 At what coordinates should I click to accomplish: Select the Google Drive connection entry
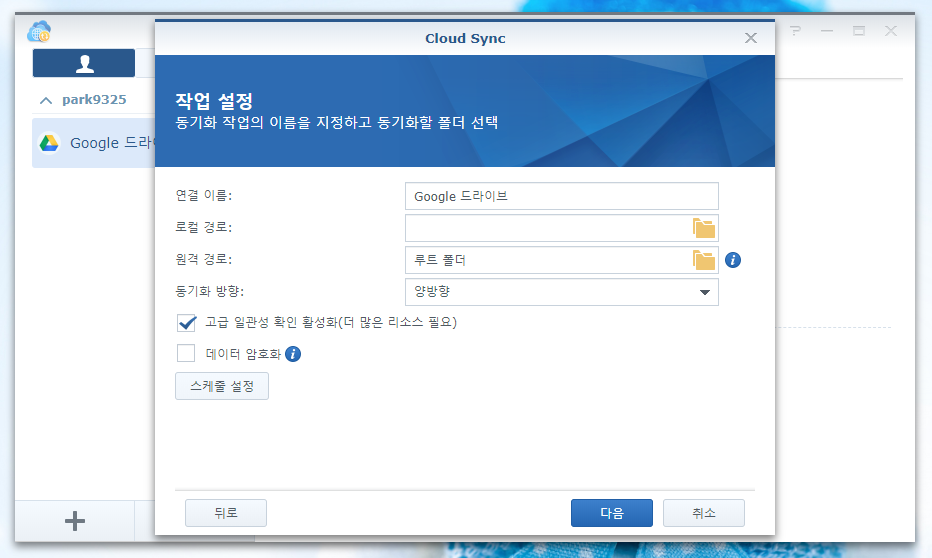[95, 143]
